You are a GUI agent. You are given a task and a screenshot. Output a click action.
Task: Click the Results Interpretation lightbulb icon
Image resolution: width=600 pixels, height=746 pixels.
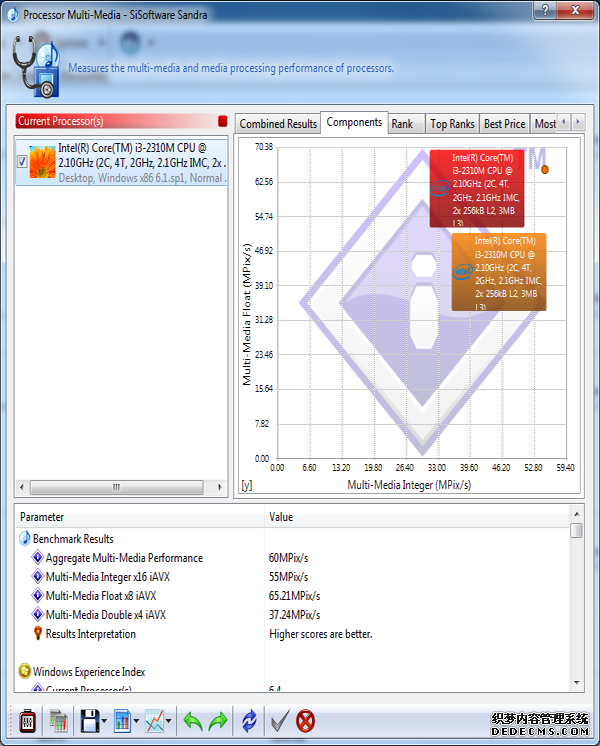(38, 633)
